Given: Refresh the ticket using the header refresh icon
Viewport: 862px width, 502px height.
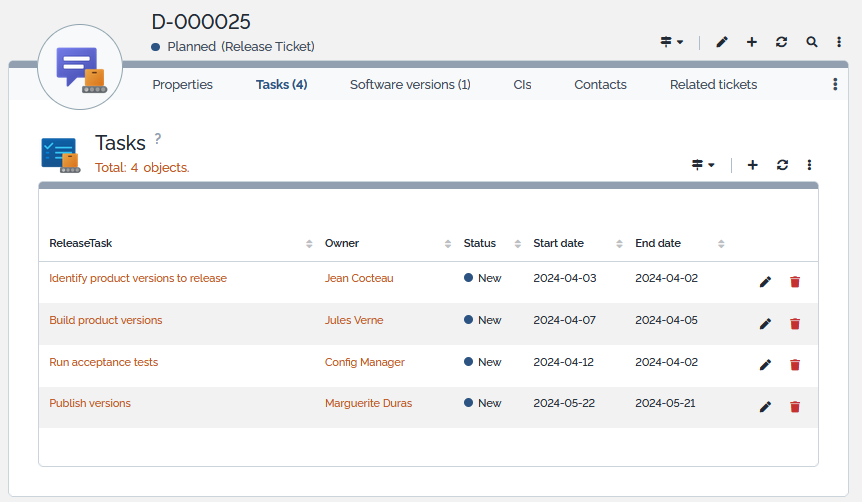Looking at the screenshot, I should pos(782,42).
